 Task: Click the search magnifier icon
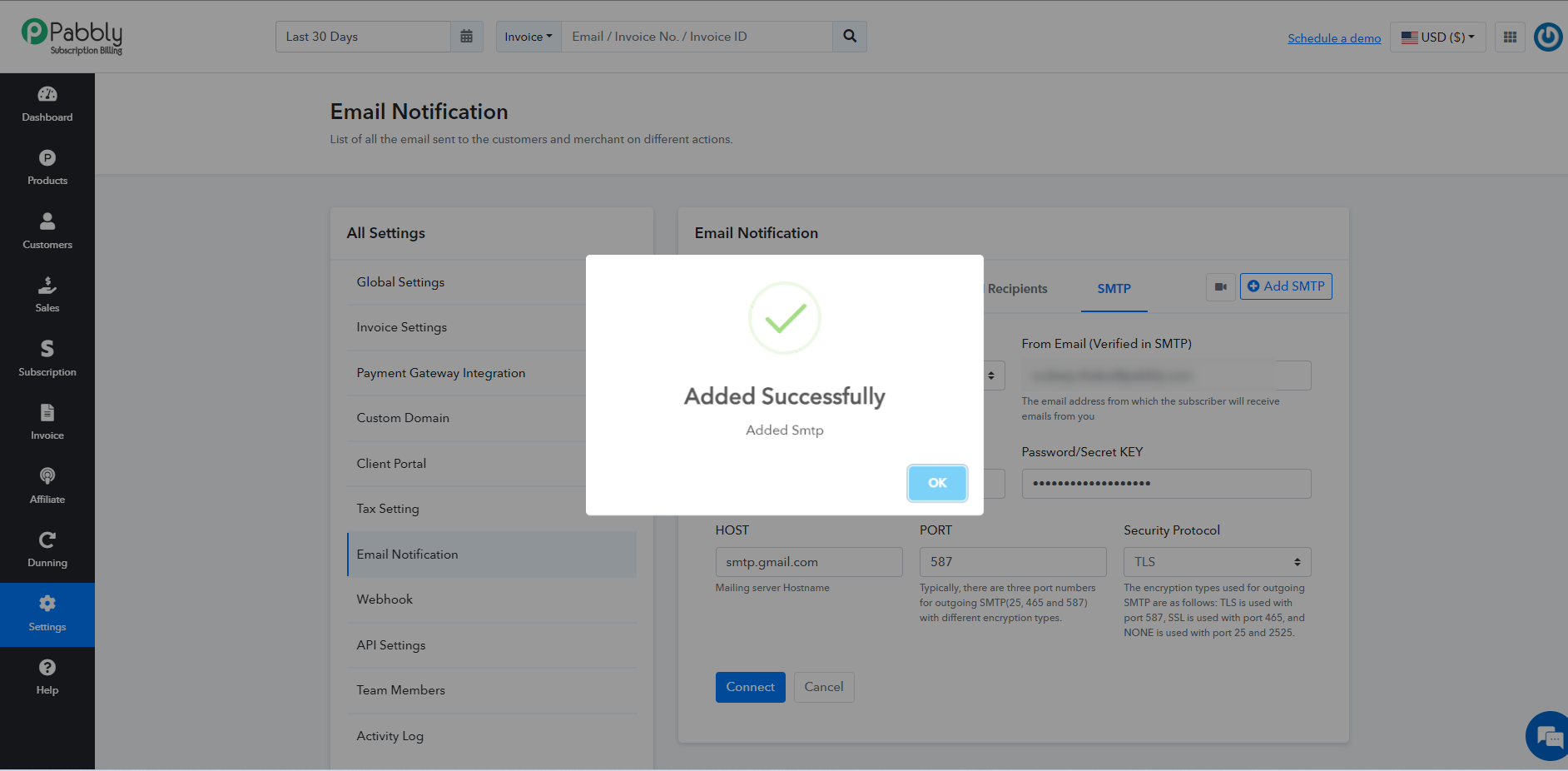tap(850, 37)
